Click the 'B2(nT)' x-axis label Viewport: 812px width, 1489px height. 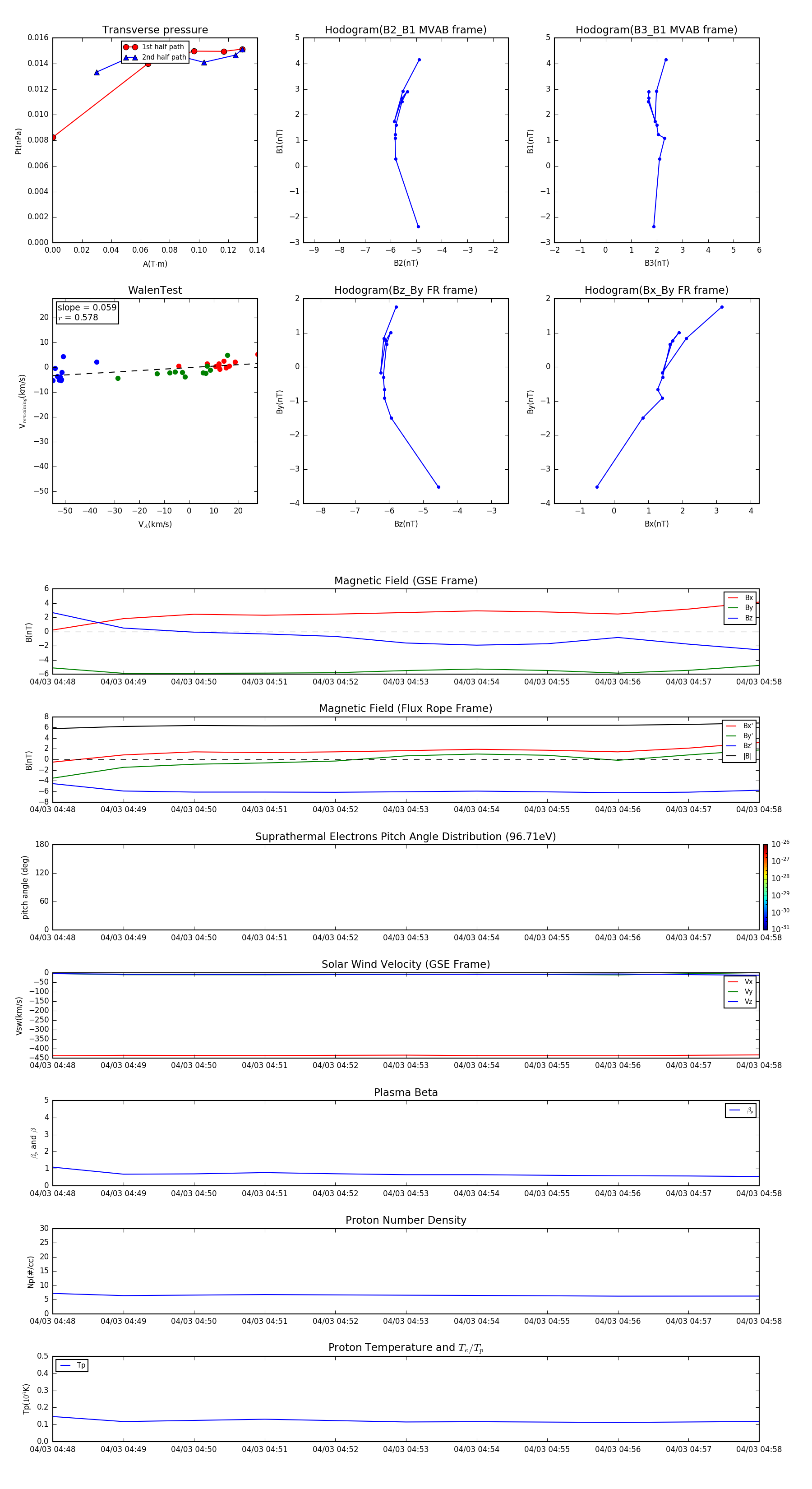[406, 263]
